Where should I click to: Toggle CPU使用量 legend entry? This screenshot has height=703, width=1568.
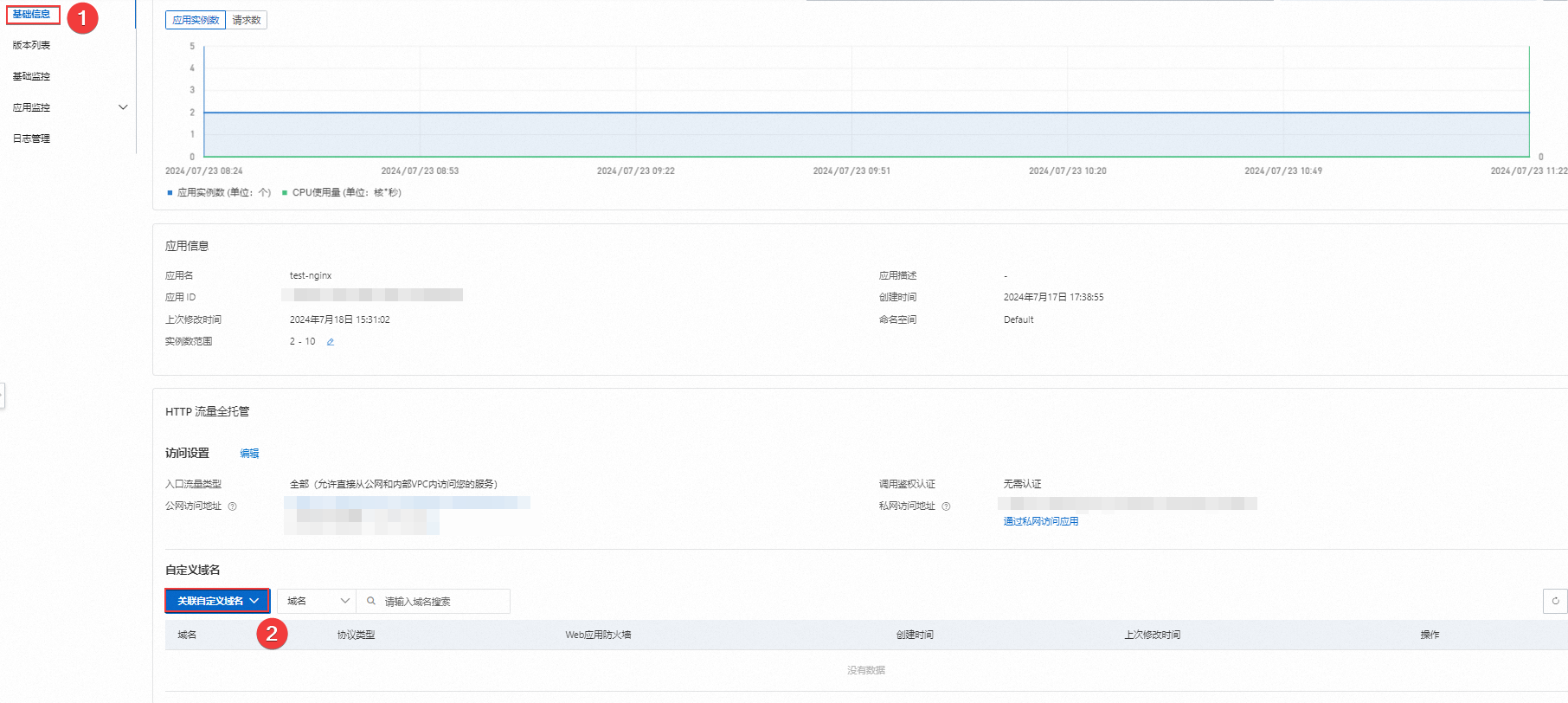pos(342,193)
